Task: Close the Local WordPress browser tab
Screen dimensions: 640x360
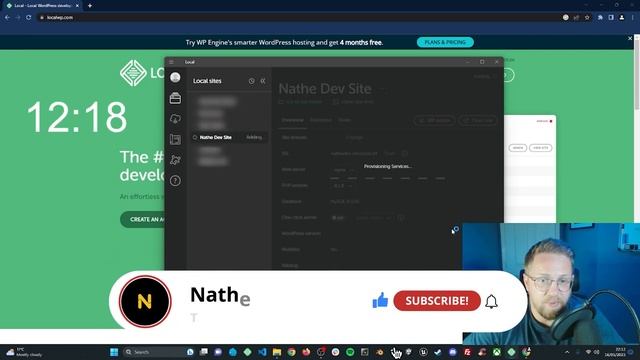Action: tap(77, 6)
